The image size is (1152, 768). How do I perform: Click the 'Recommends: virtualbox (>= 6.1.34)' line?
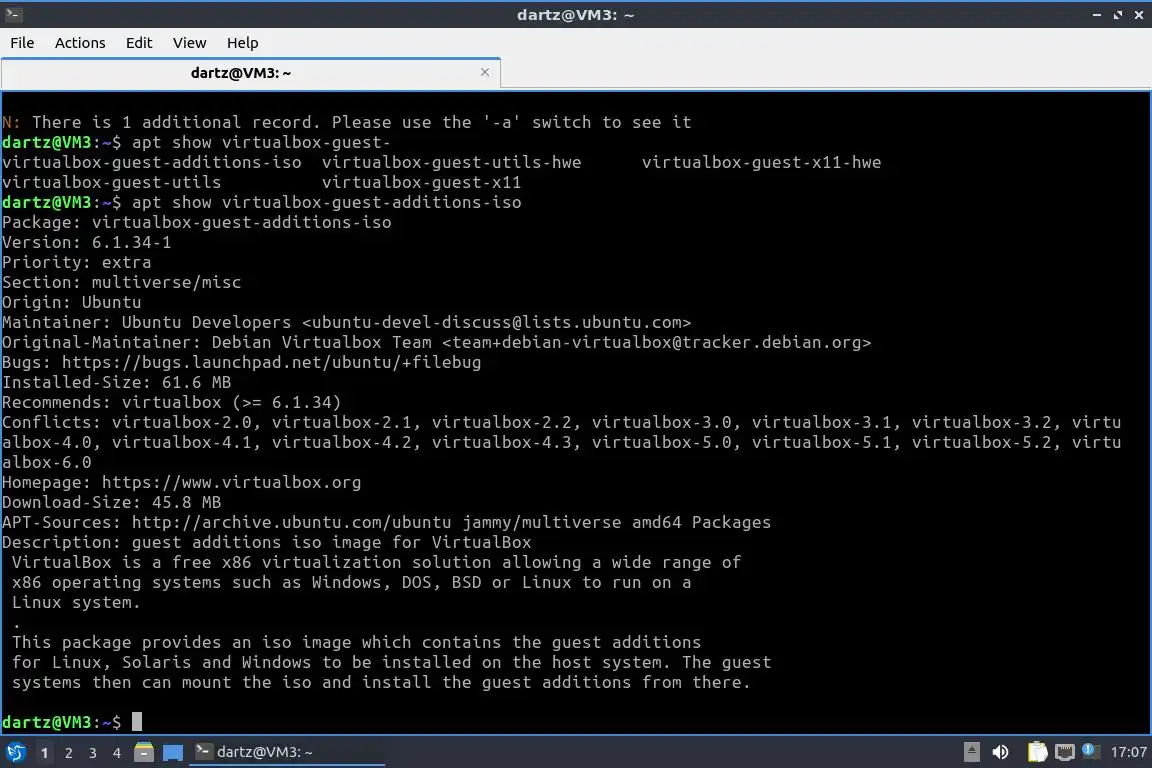(171, 402)
